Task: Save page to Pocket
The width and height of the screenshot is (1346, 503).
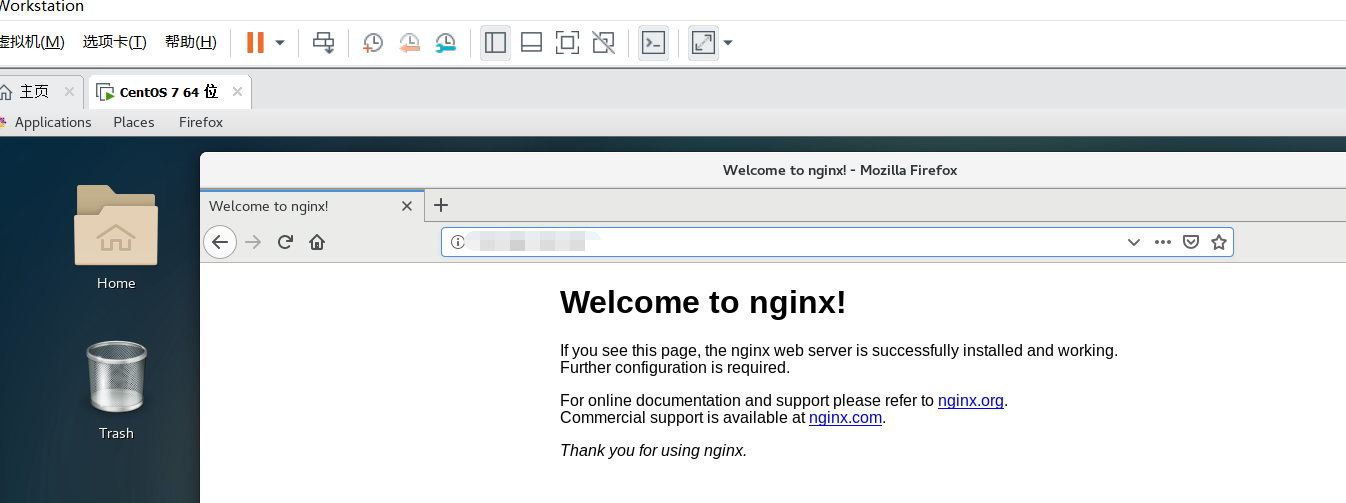Action: pyautogui.click(x=1191, y=242)
